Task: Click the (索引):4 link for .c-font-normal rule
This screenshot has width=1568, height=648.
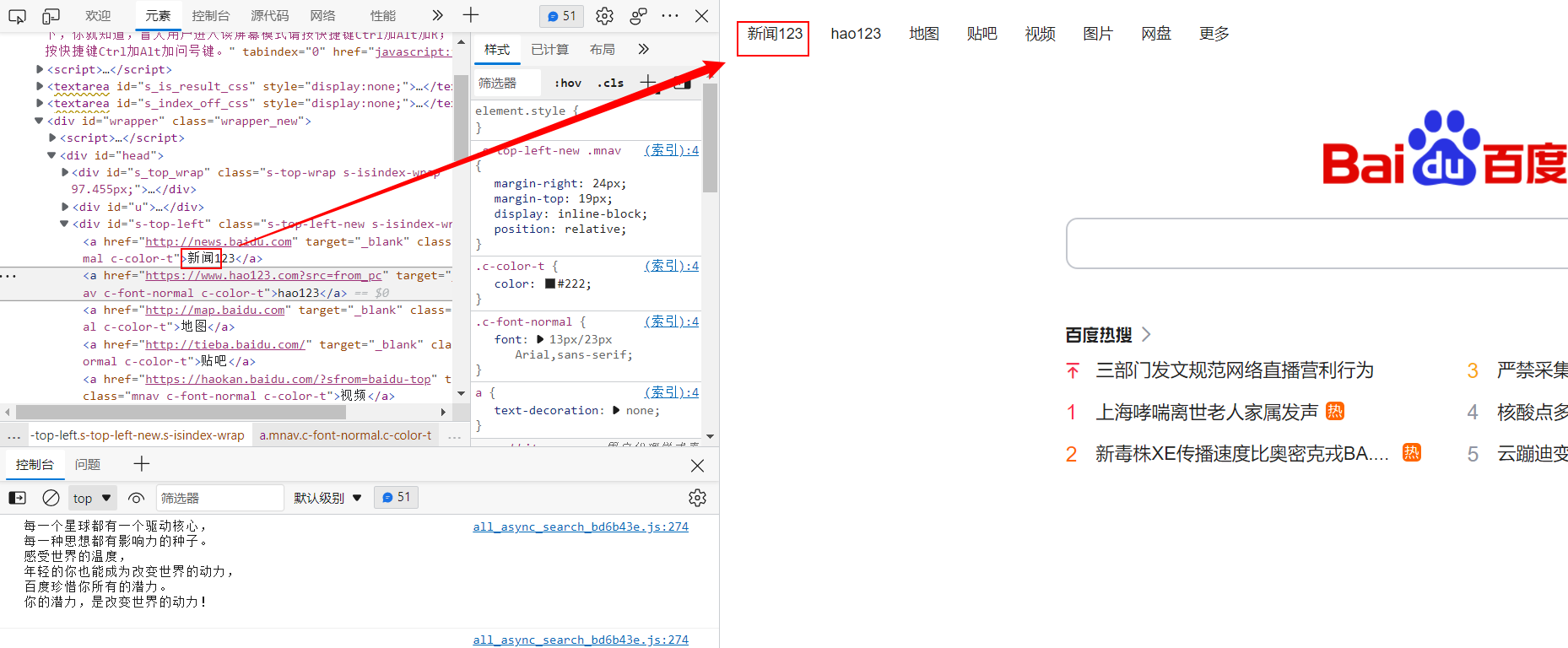Action: tap(672, 321)
